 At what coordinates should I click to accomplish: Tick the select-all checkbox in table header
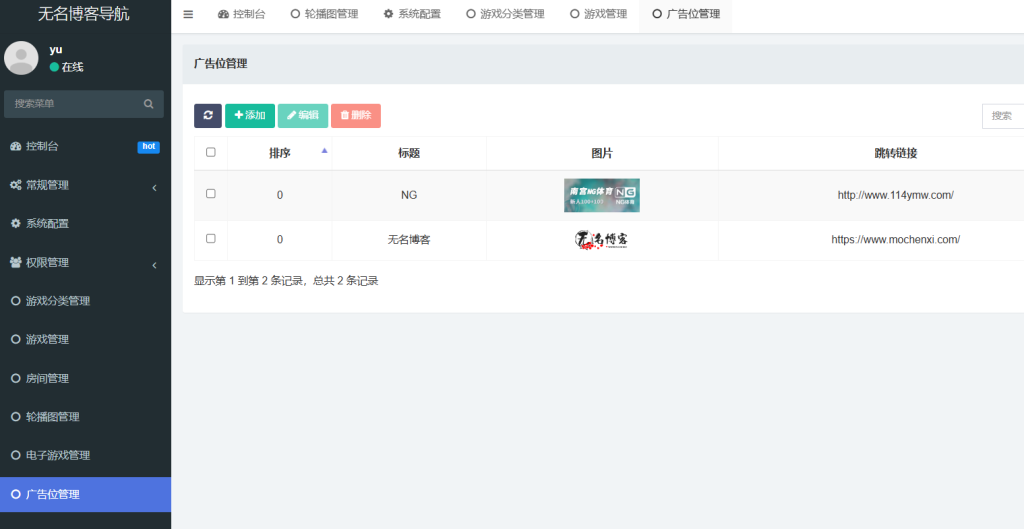[210, 152]
